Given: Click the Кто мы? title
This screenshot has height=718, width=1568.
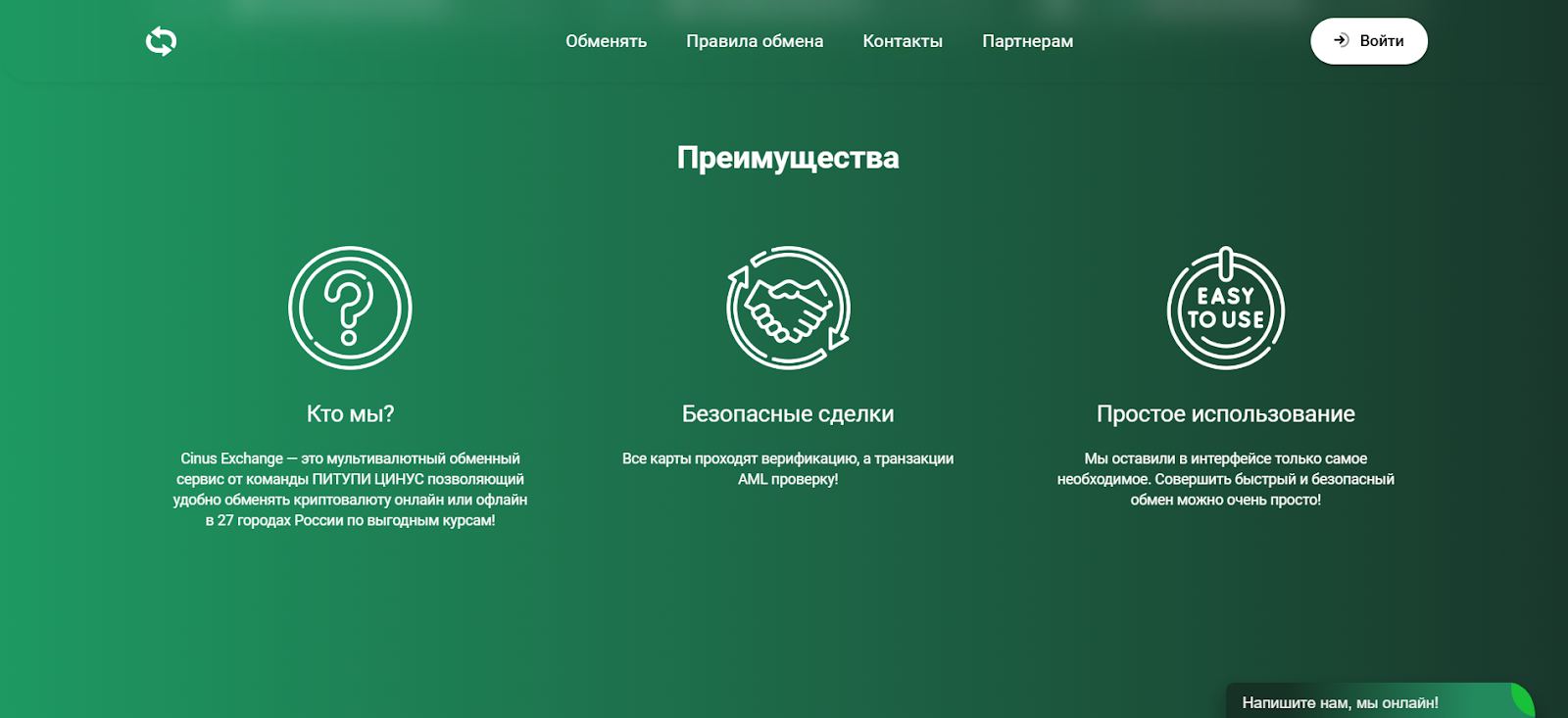Looking at the screenshot, I should tap(350, 413).
